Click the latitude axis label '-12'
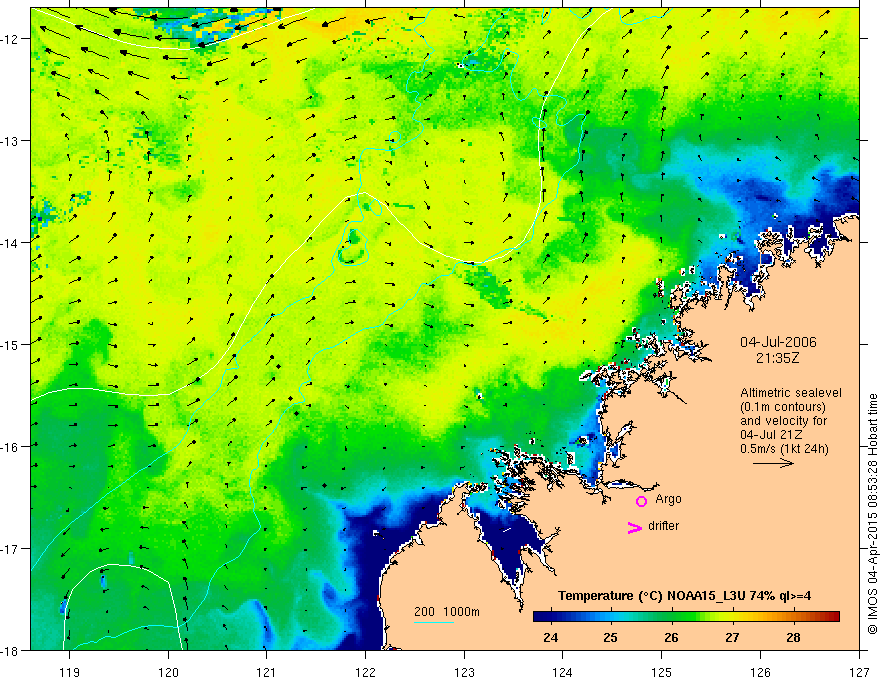The width and height of the screenshot is (880, 680). pos(11,39)
